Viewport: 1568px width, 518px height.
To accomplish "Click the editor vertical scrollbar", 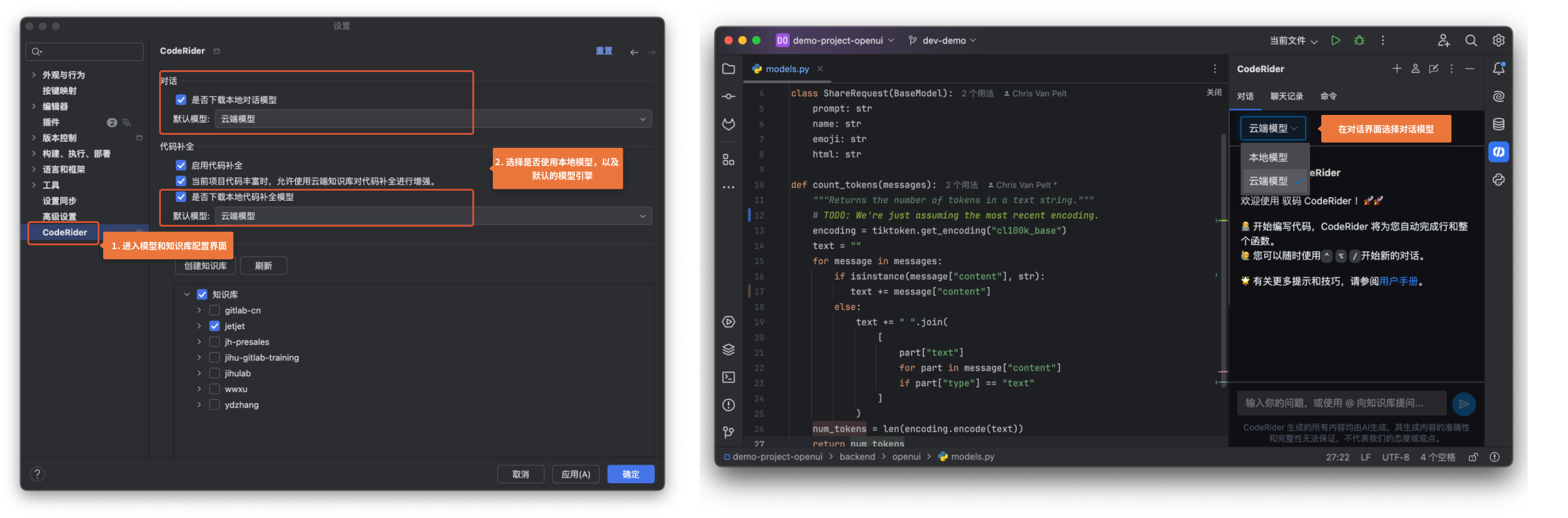I will tap(1223, 261).
